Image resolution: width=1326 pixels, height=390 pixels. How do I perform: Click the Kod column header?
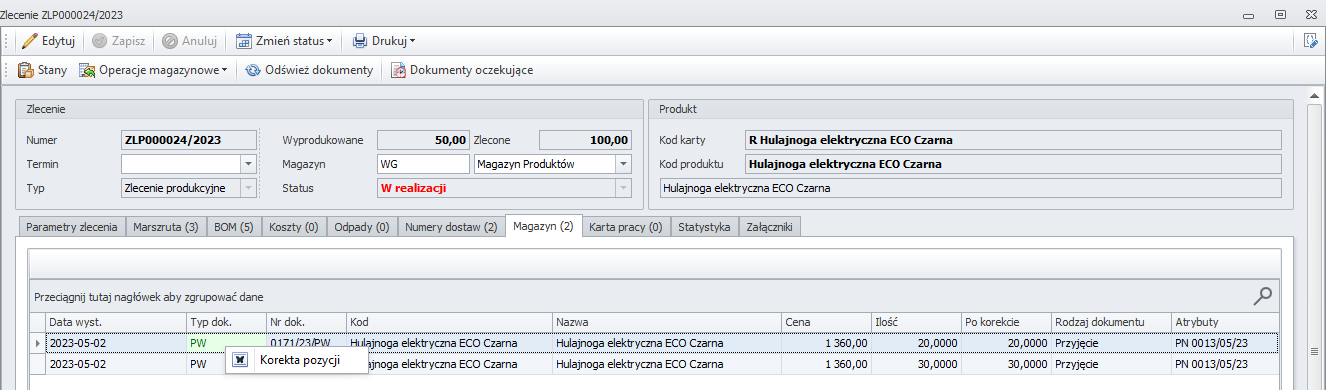pyautogui.click(x=449, y=322)
